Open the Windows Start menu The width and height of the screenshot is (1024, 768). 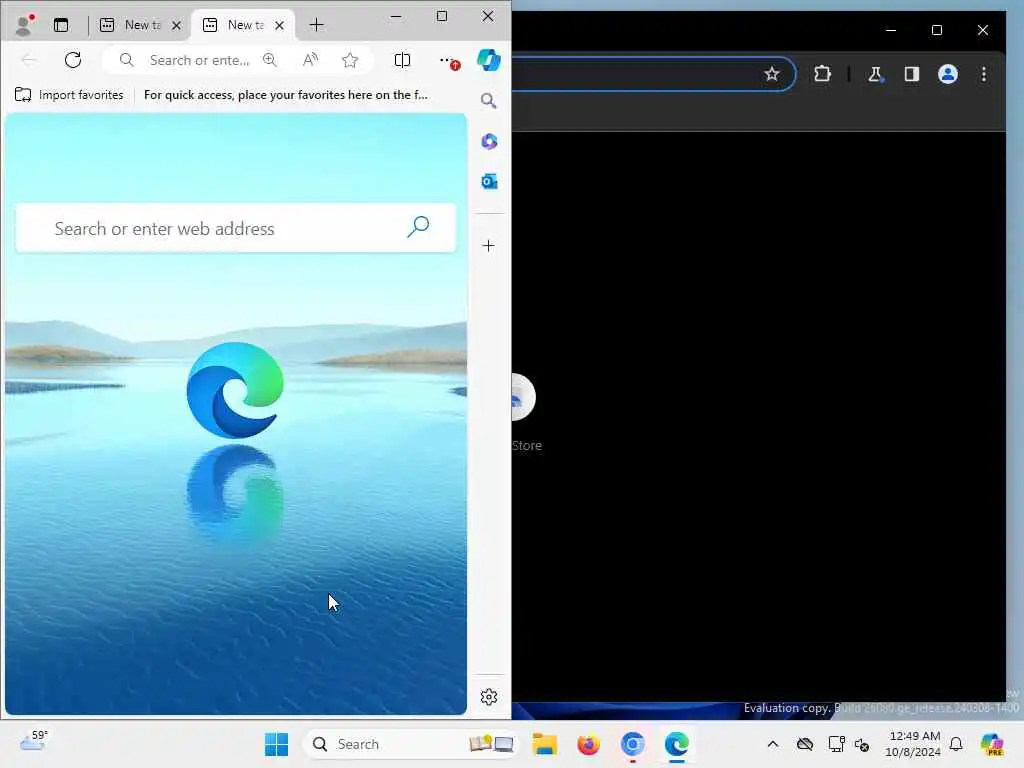click(x=276, y=744)
